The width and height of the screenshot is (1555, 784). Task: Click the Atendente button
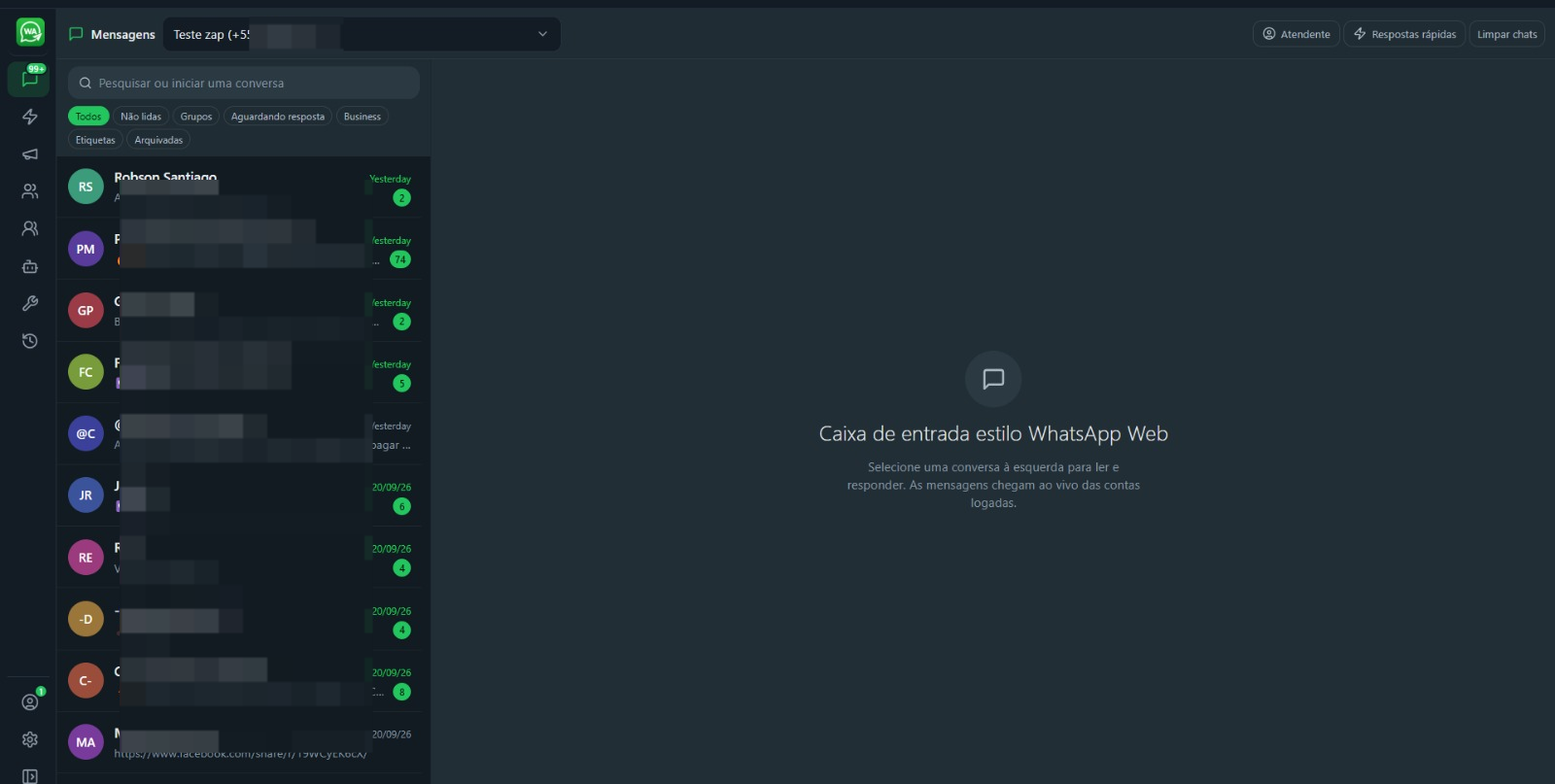1296,34
